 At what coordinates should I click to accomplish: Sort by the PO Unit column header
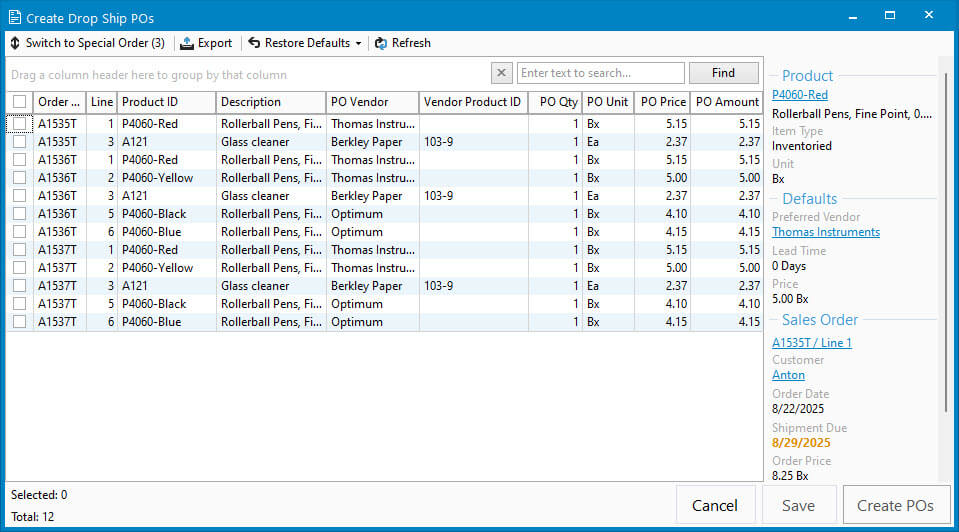pyautogui.click(x=608, y=102)
